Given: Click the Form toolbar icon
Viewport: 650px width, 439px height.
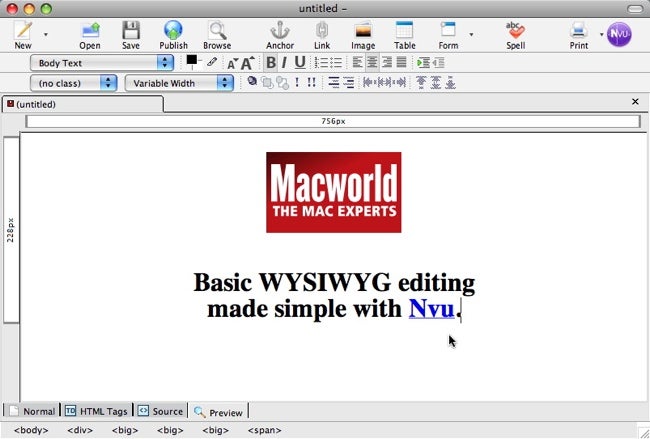Looking at the screenshot, I should point(448,31).
